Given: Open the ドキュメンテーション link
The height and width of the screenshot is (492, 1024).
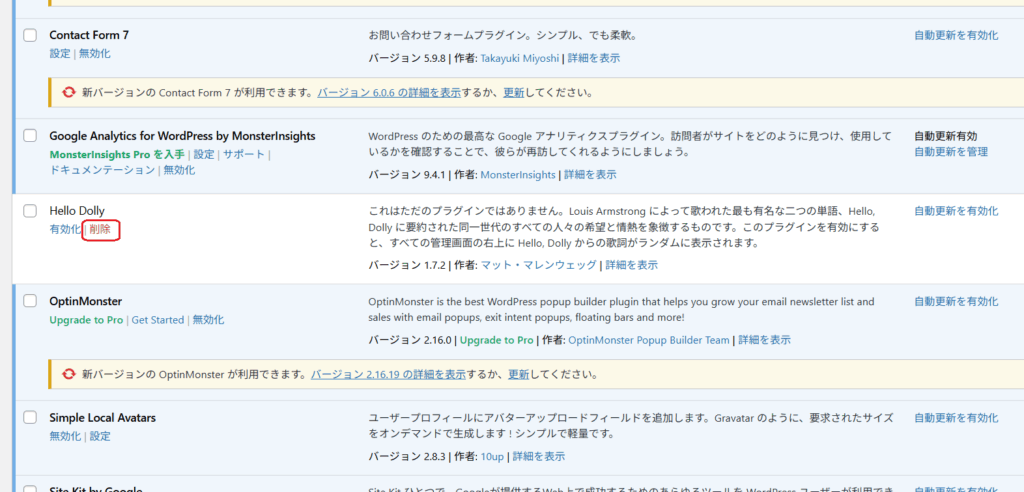Looking at the screenshot, I should pos(102,170).
